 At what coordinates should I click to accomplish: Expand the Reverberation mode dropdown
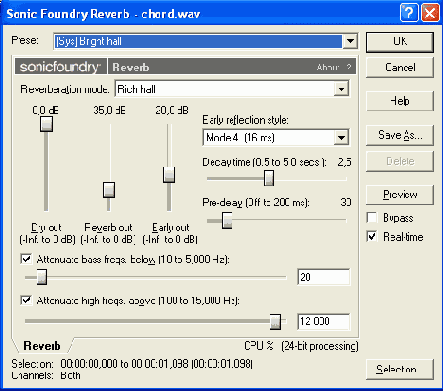click(341, 89)
